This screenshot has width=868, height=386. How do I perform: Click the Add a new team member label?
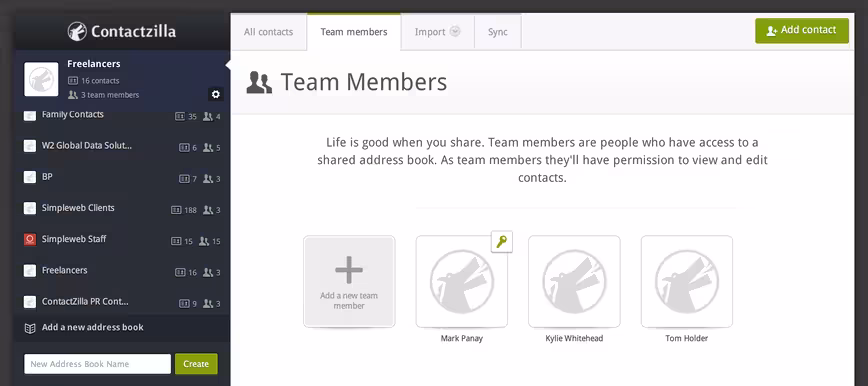tap(349, 301)
